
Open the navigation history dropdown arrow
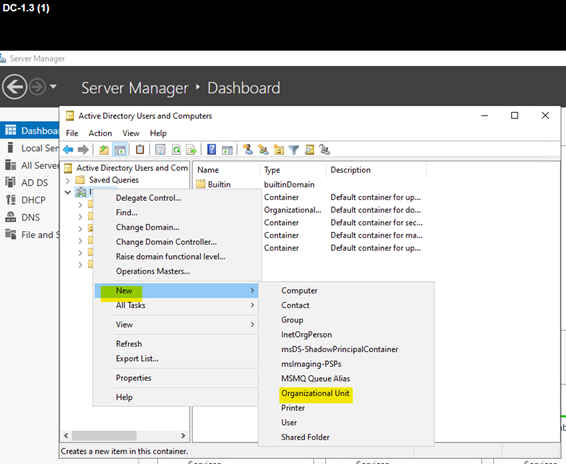pos(53,87)
